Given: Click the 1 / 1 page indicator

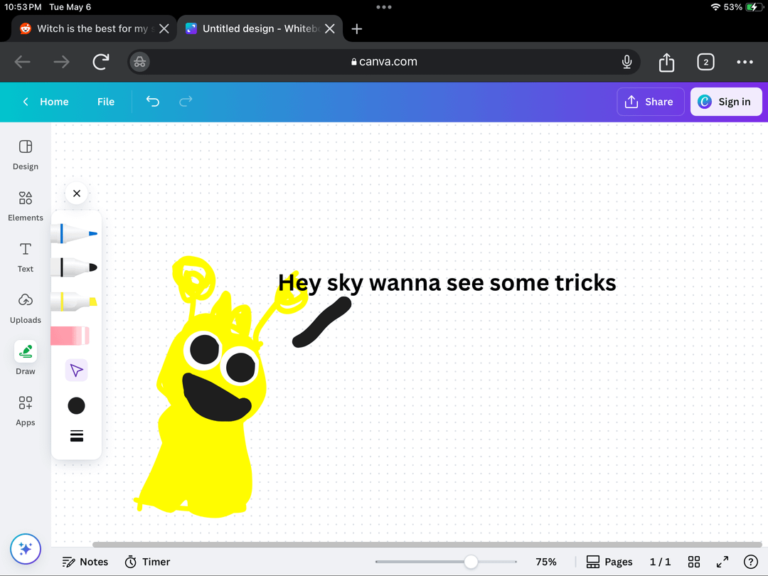Looking at the screenshot, I should point(660,562).
